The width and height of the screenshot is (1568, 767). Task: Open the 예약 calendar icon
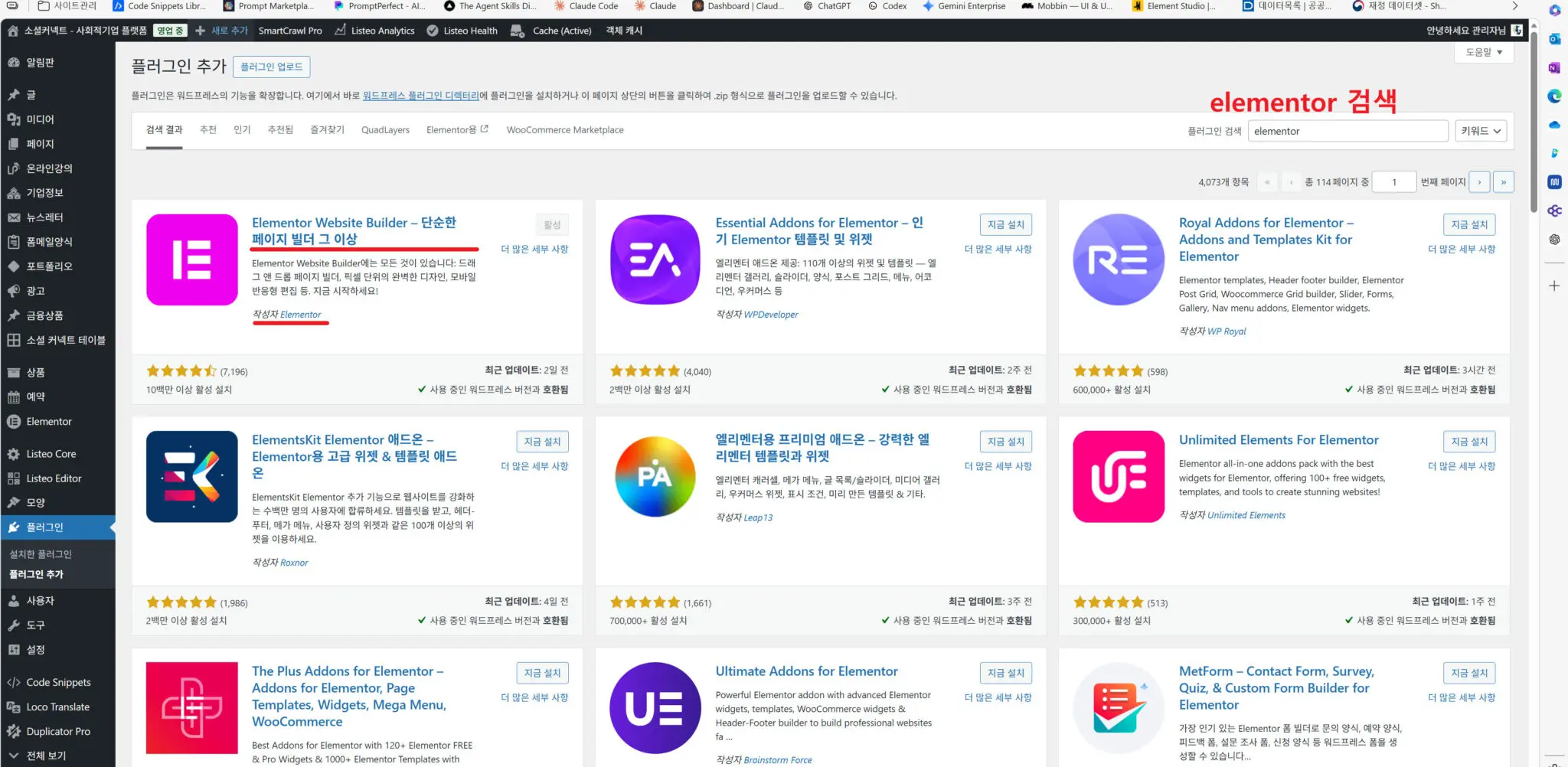click(14, 397)
